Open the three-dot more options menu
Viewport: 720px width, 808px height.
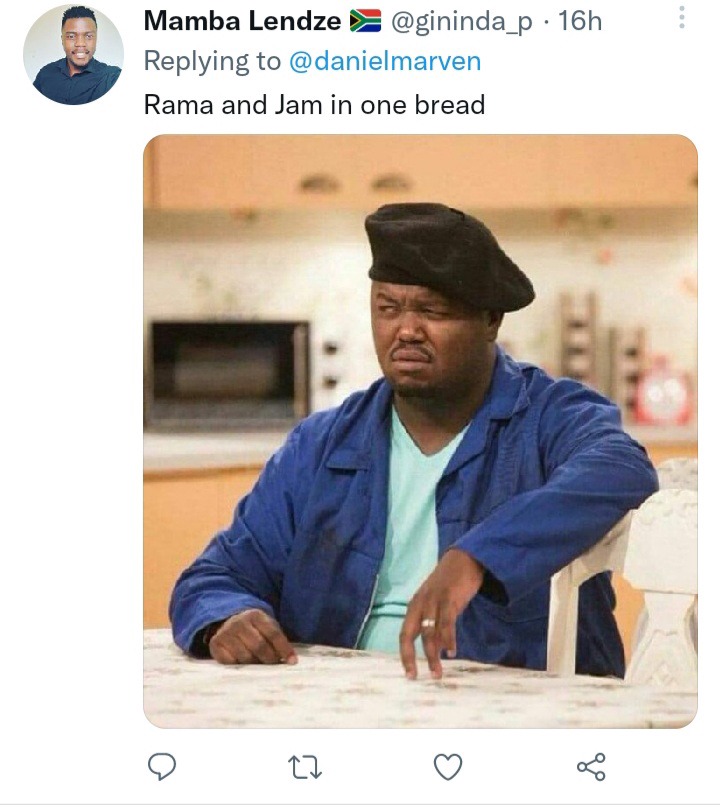(x=682, y=17)
